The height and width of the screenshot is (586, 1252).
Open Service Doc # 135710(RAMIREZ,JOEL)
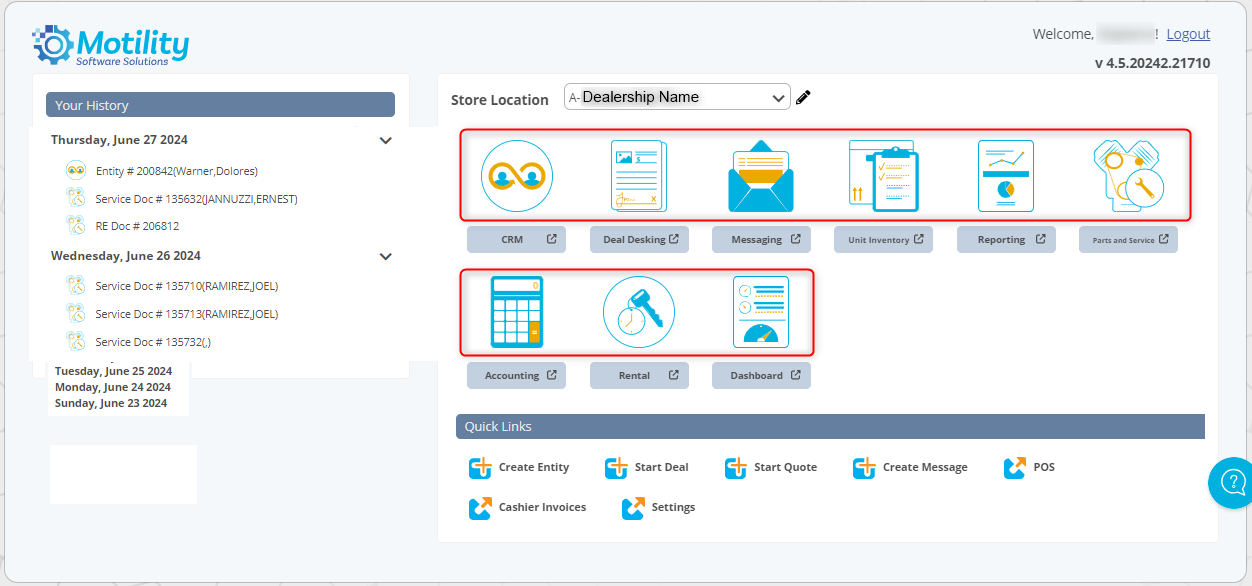(x=187, y=286)
